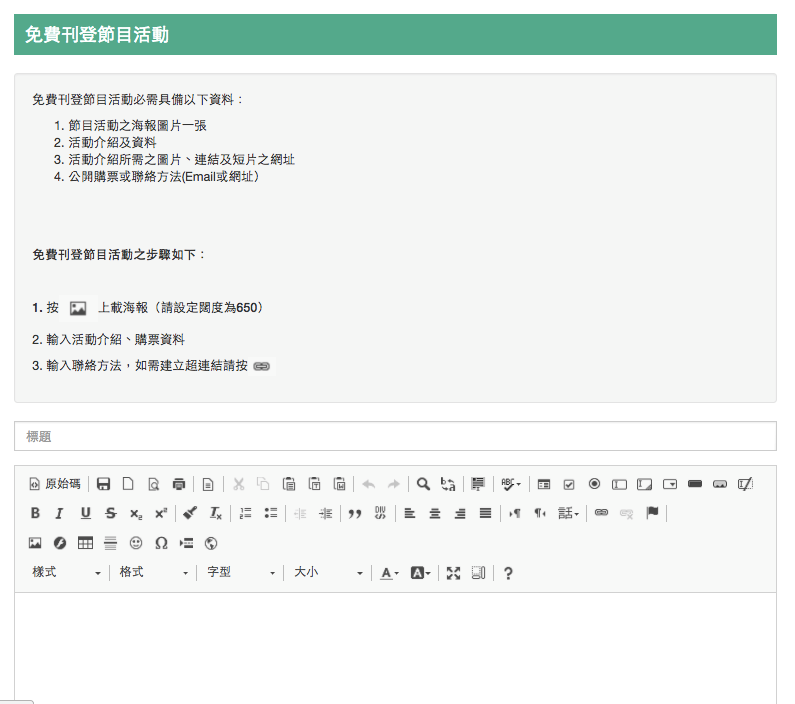Viewport: 795px width, 704px height.
Task: Click the Find magnifier icon
Action: pyautogui.click(x=423, y=484)
